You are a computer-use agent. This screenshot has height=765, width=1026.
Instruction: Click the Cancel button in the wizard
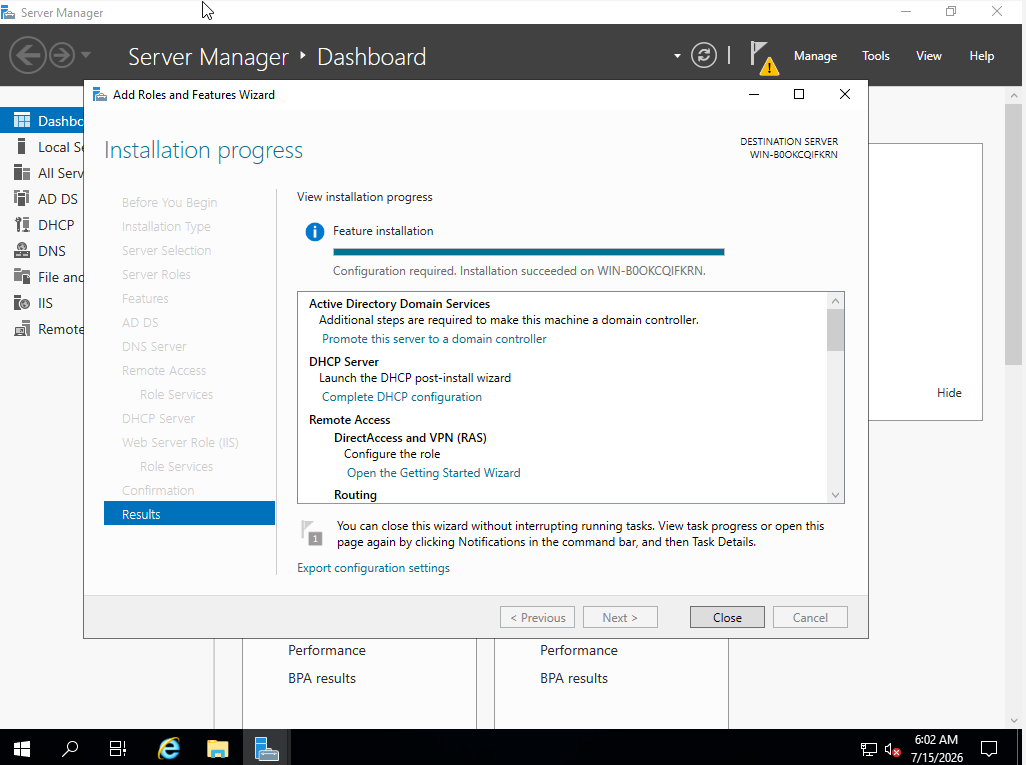(810, 617)
